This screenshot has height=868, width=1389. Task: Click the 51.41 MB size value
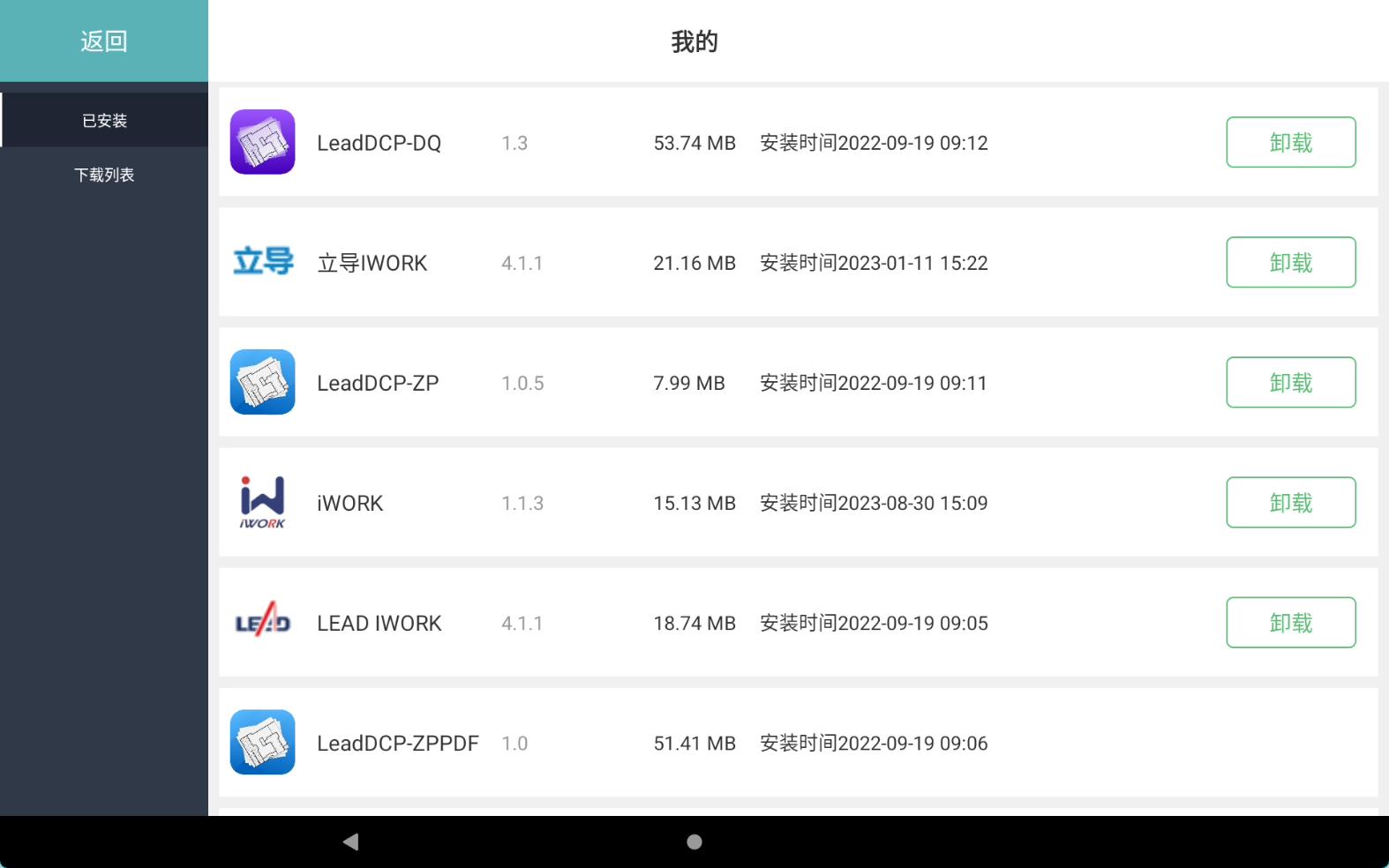pyautogui.click(x=694, y=743)
